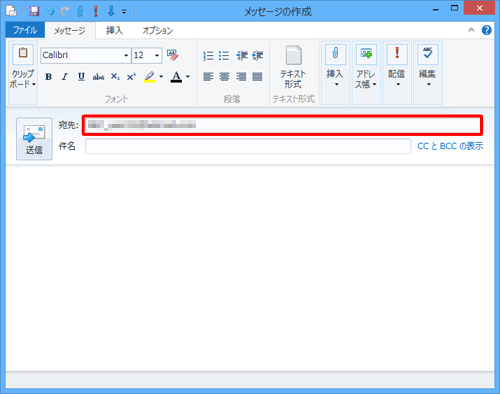Open the ファイル menu tab
Screen dimensions: 500x394
25,30
